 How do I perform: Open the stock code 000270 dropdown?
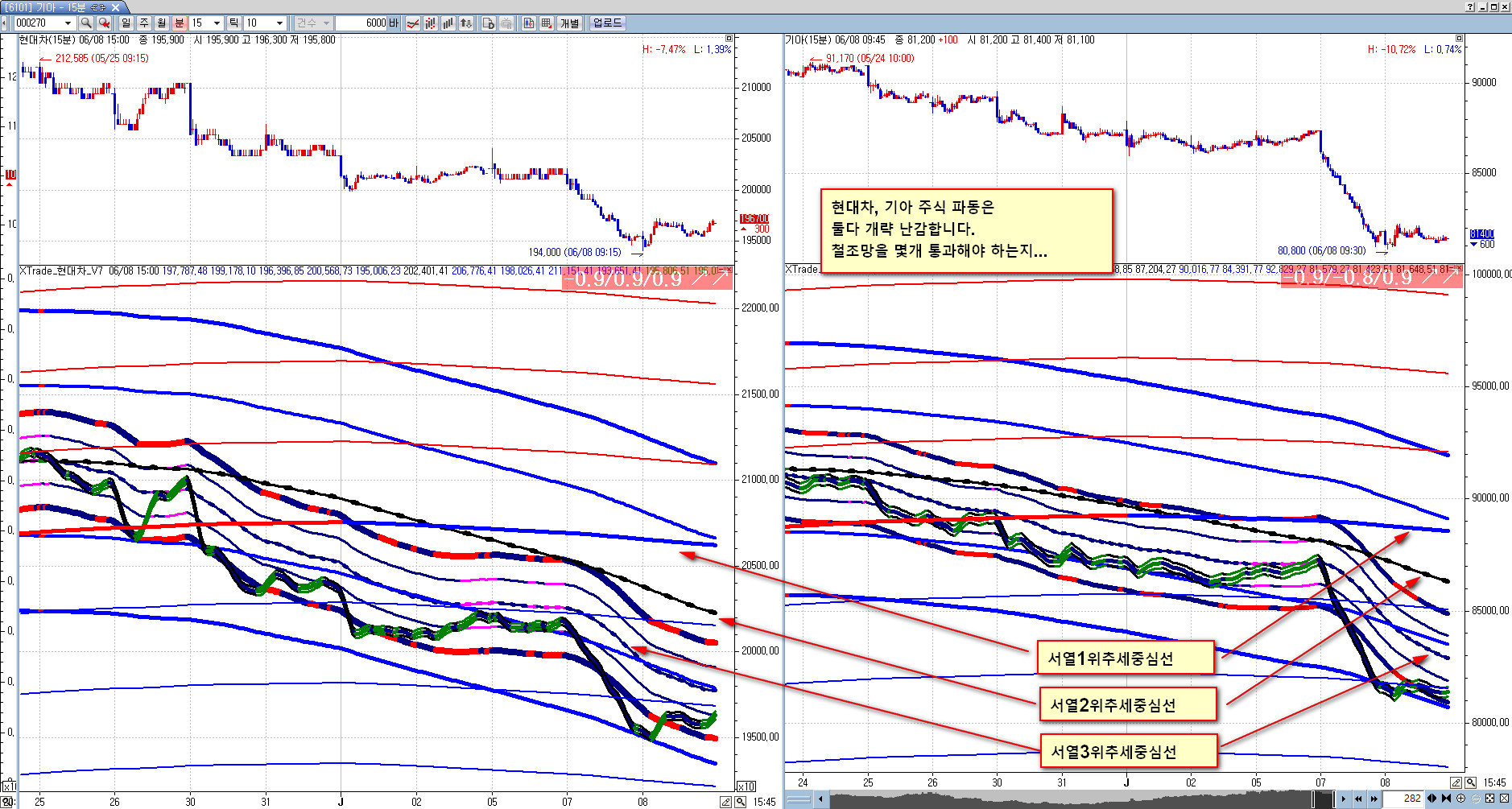tap(68, 23)
